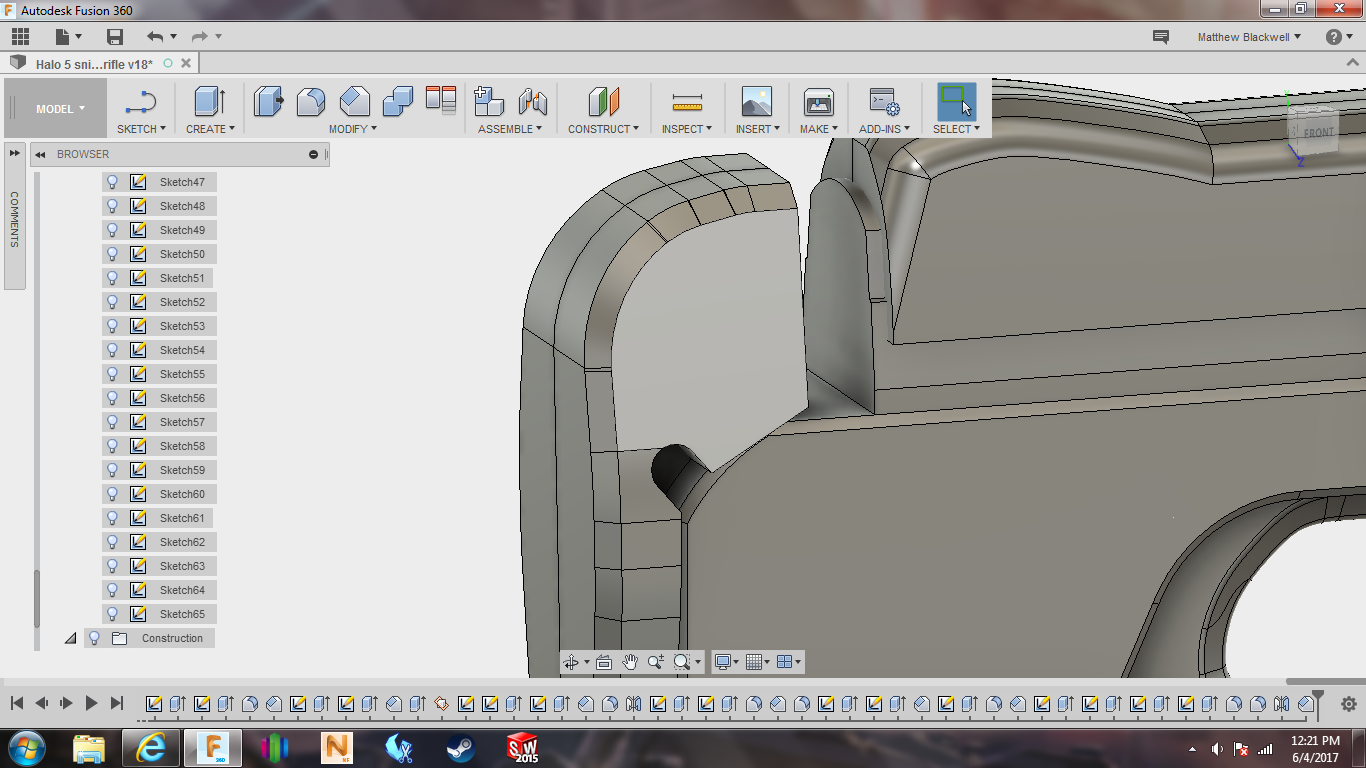Select the Chamfer tool icon

(354, 102)
